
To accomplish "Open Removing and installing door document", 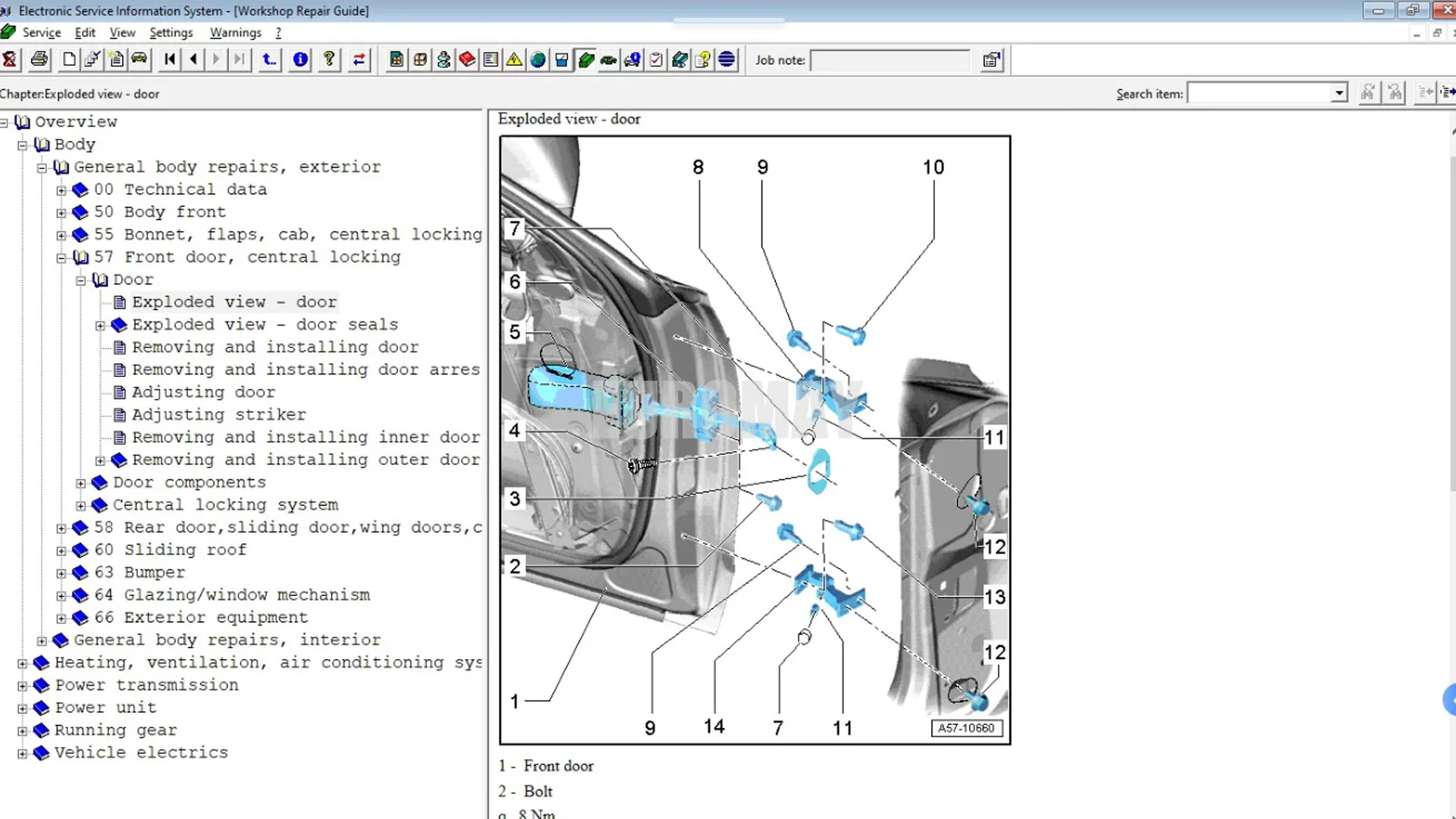I will pyautogui.click(x=275, y=347).
